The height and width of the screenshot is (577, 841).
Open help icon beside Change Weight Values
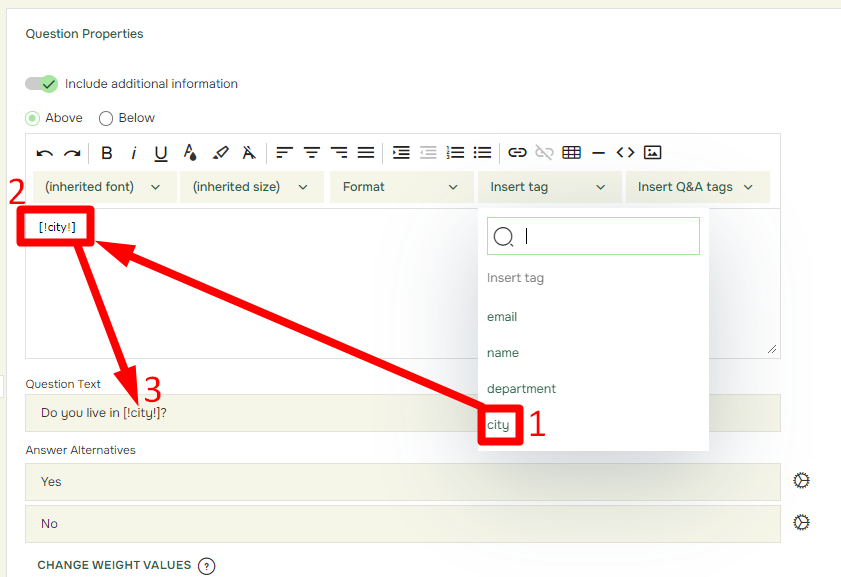pyautogui.click(x=206, y=566)
